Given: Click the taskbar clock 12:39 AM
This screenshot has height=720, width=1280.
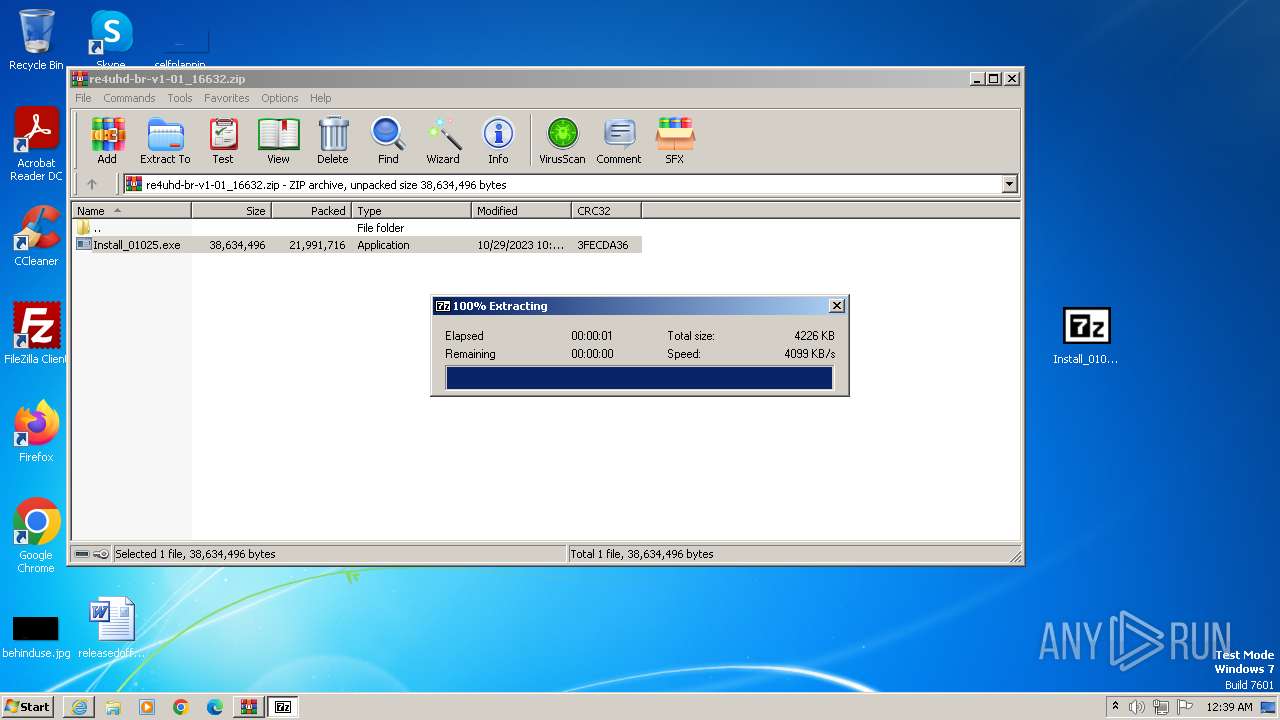Looking at the screenshot, I should click(x=1229, y=707).
